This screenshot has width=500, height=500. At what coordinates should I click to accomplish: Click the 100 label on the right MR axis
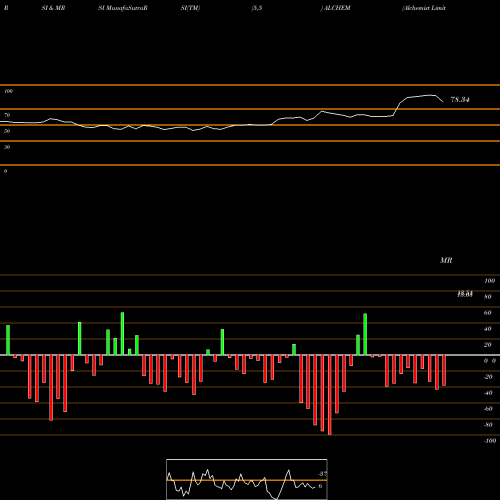click(490, 281)
